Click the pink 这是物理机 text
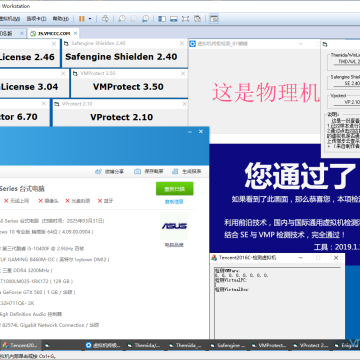360x360 pixels. [x=266, y=93]
